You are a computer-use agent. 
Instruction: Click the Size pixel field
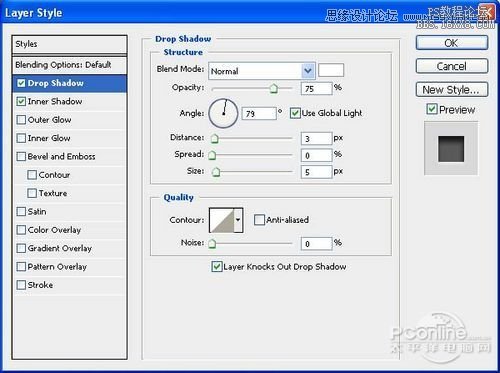[x=316, y=172]
